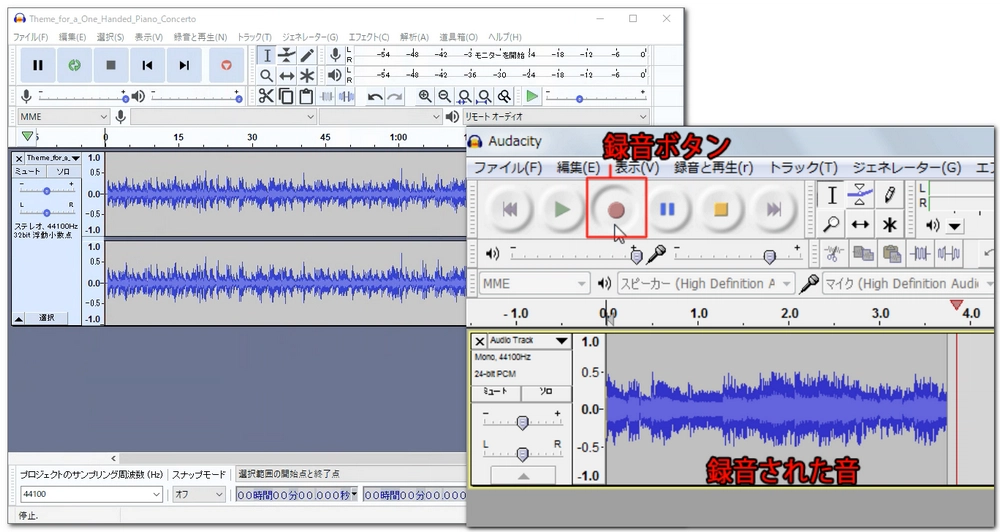Click the Cut scissors icon in back window
The image size is (1000, 532).
tap(266, 96)
